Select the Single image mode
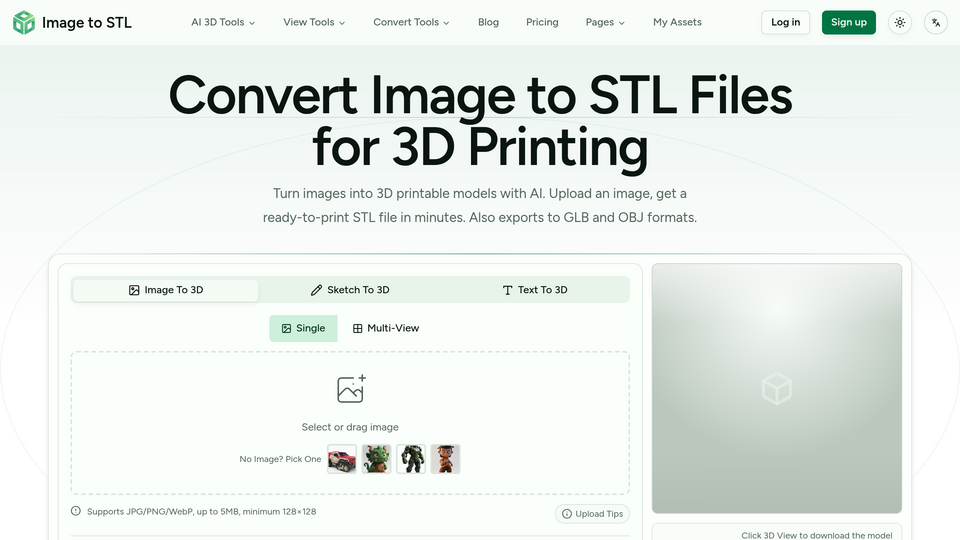The image size is (960, 540). [303, 328]
